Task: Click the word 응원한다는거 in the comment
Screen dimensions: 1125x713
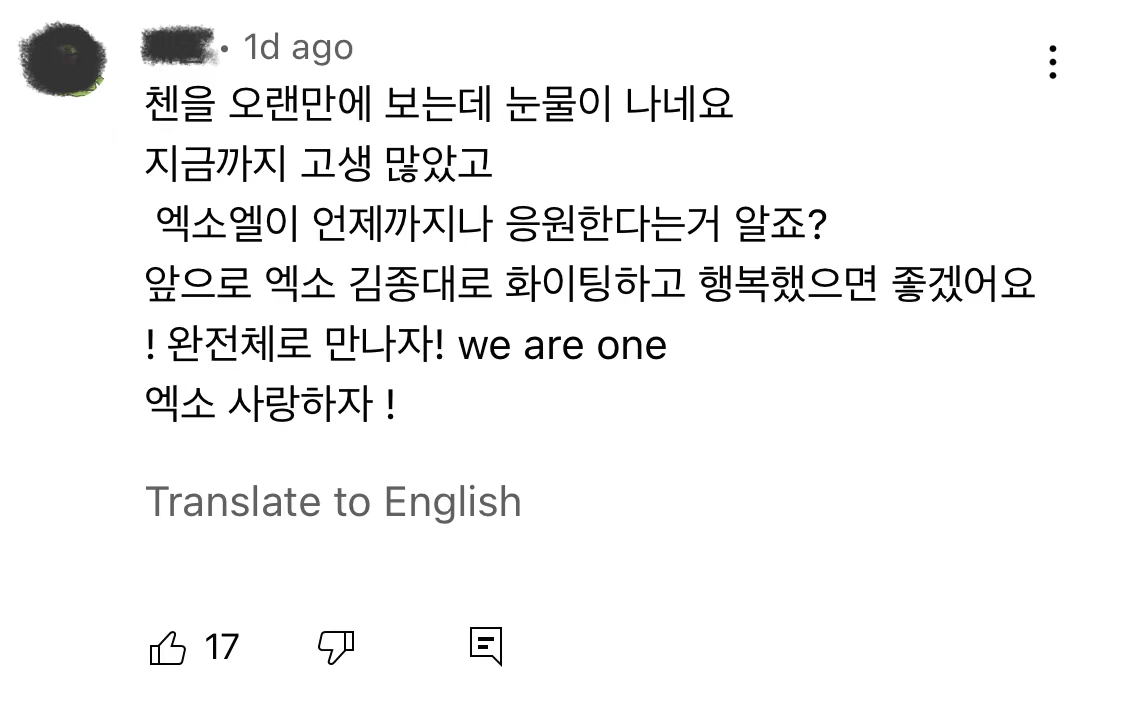Action: coord(613,224)
